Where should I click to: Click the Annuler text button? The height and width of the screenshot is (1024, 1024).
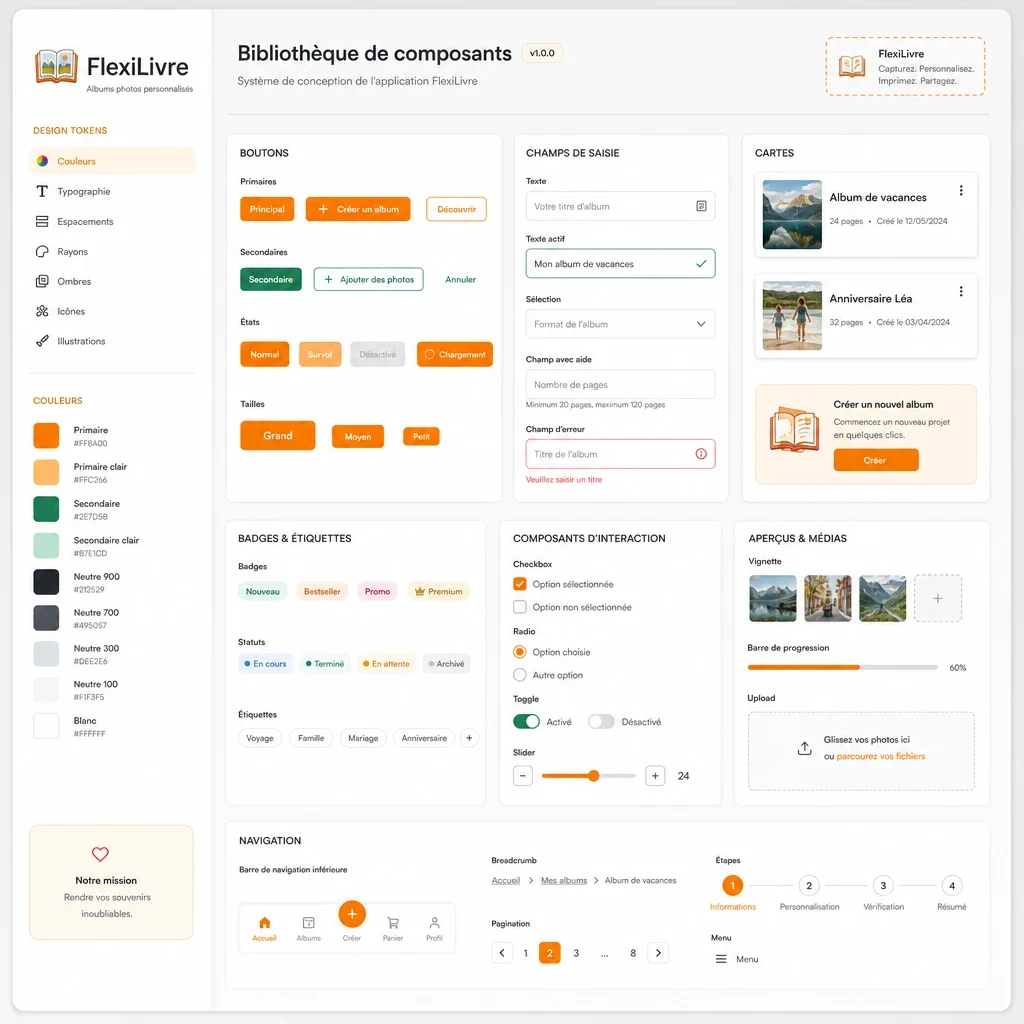point(460,279)
